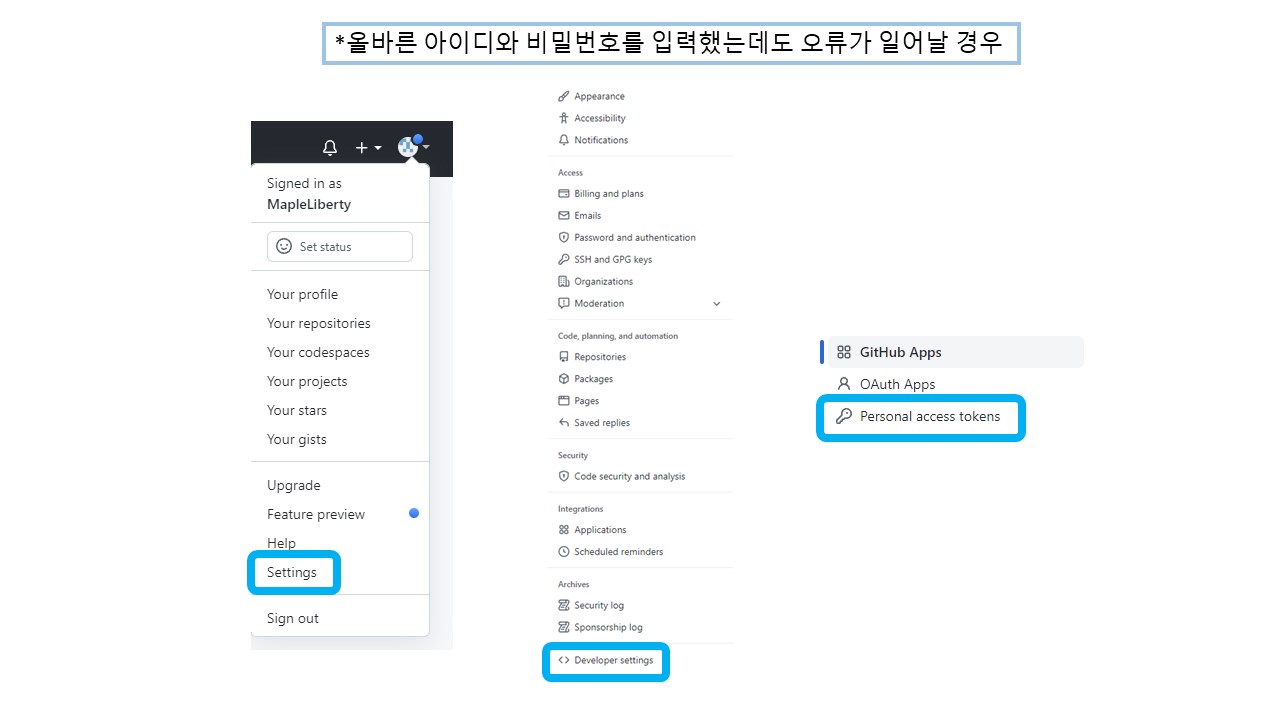Click the Personal access tokens key icon
This screenshot has height=720, width=1280.
click(844, 416)
